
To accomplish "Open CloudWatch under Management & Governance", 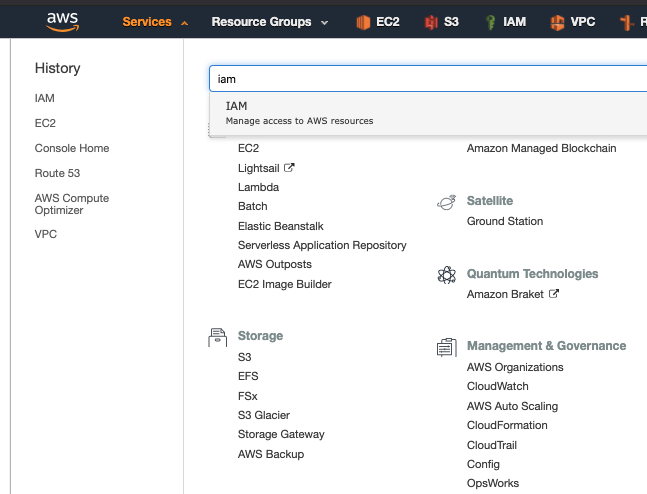I will click(x=497, y=386).
